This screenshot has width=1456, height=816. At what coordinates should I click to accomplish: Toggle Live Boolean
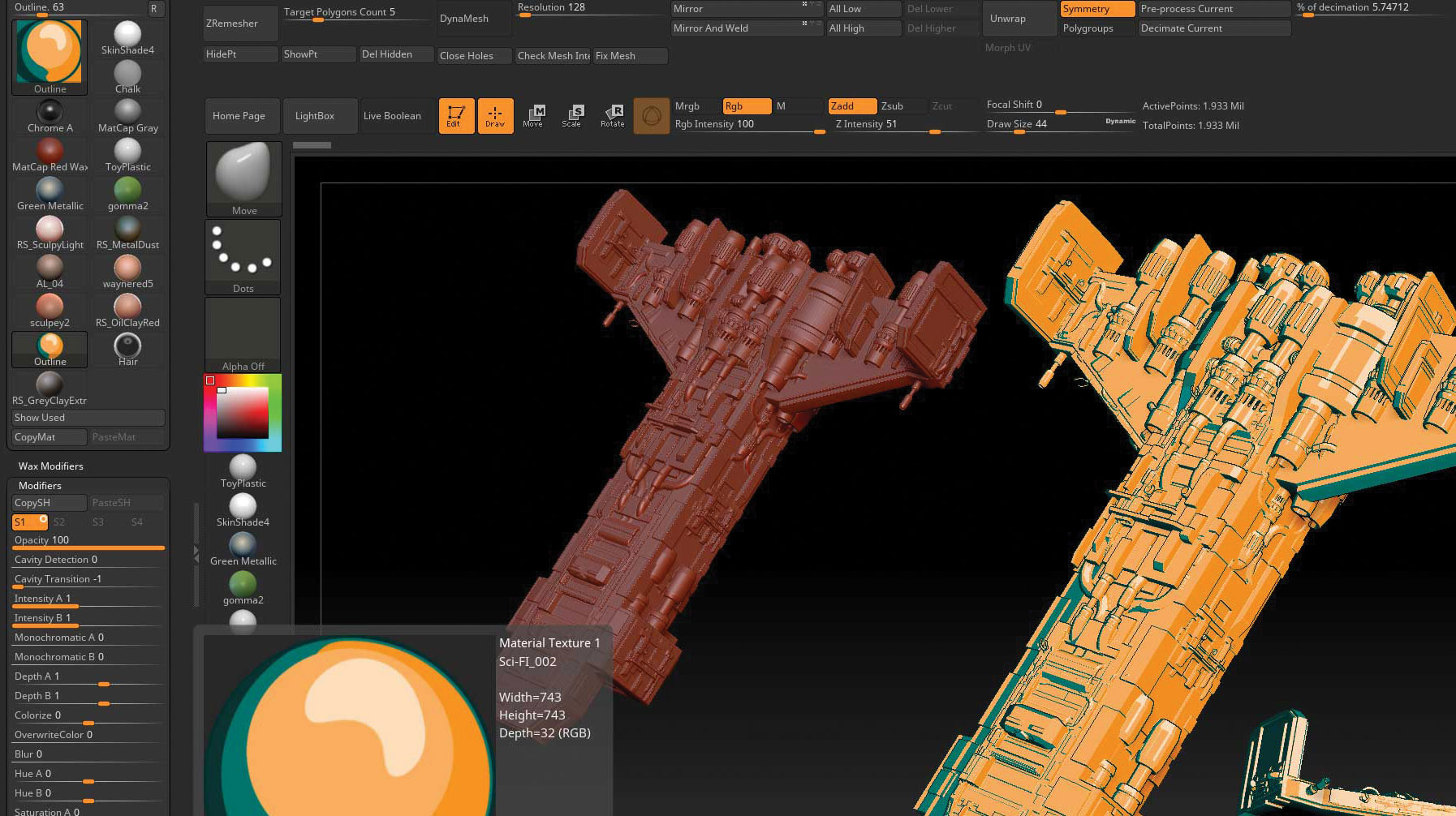point(397,116)
